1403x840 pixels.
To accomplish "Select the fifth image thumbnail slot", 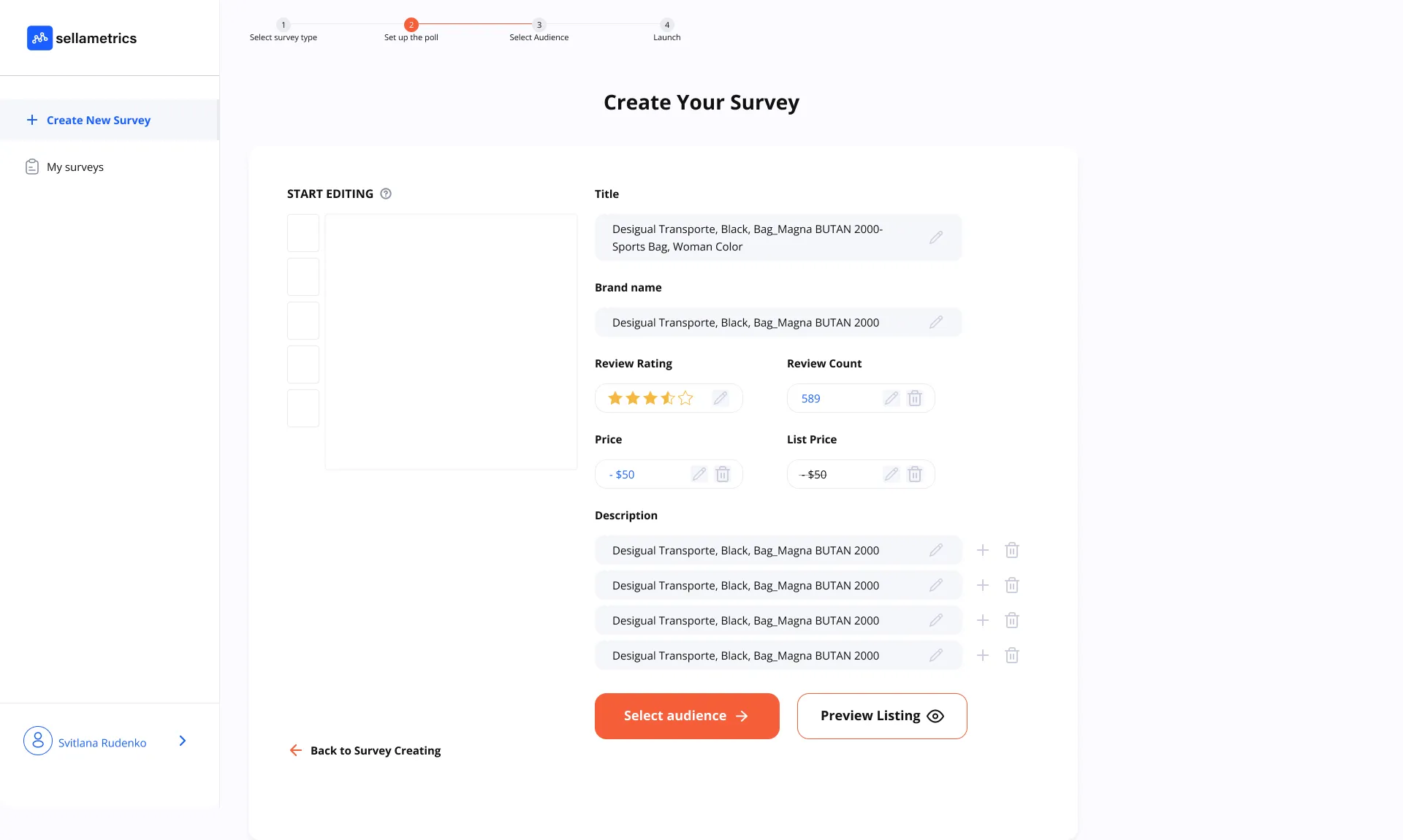I will [303, 408].
